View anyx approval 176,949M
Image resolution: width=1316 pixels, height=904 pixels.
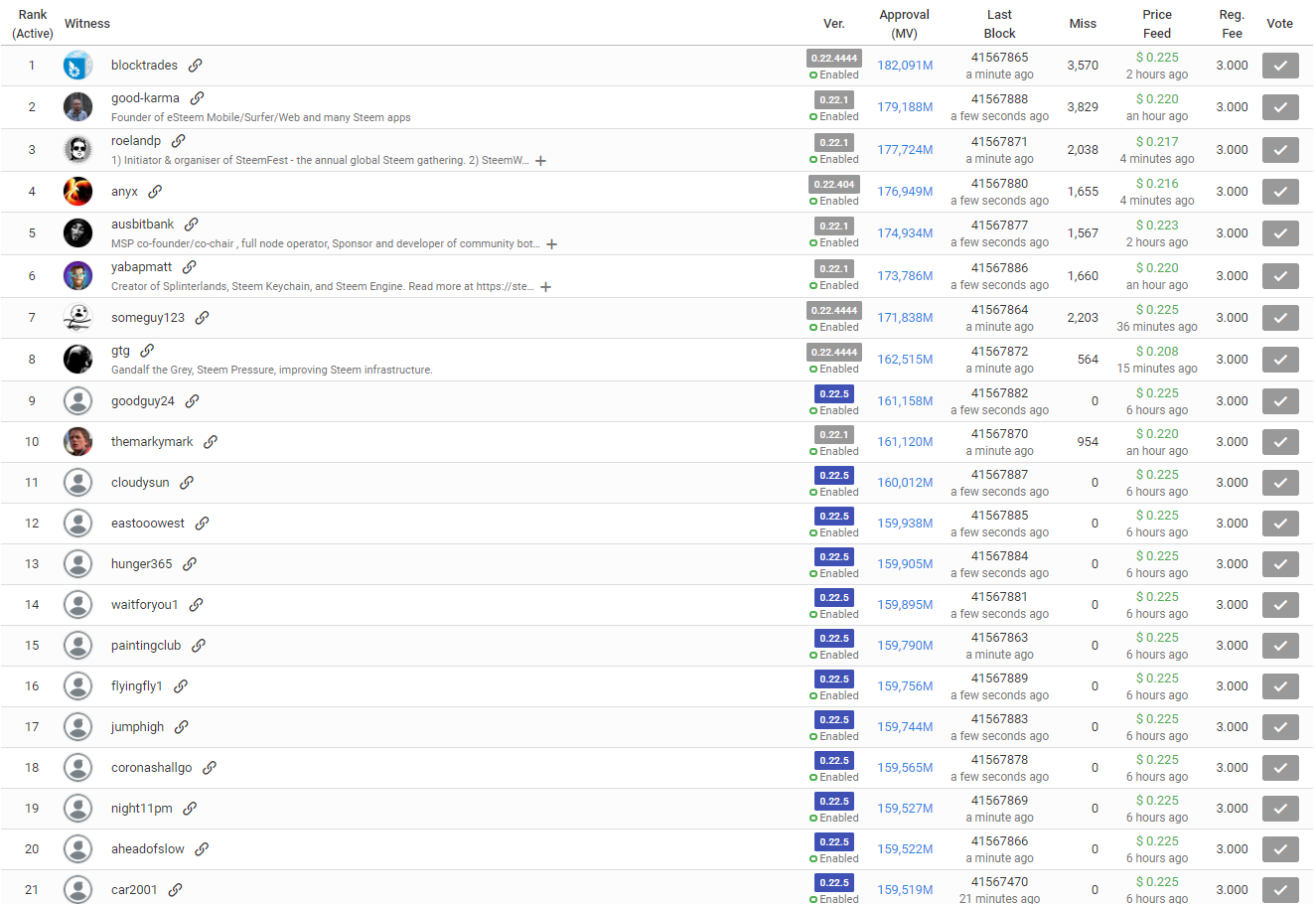click(905, 192)
